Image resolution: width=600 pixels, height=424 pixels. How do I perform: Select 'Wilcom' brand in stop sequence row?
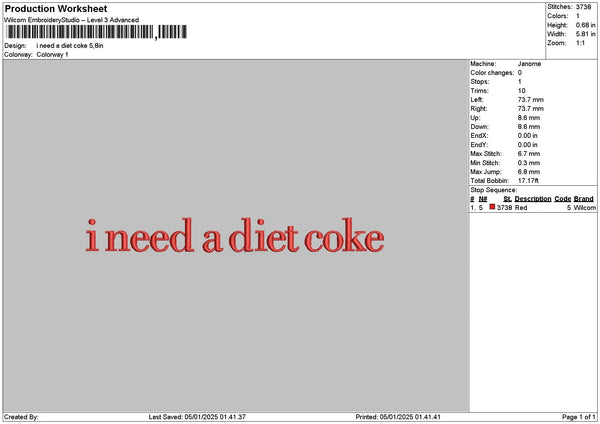coord(585,207)
